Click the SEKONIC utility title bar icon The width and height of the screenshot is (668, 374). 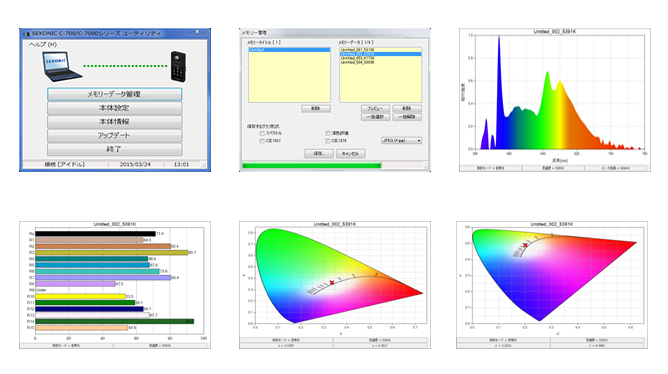pyautogui.click(x=26, y=33)
